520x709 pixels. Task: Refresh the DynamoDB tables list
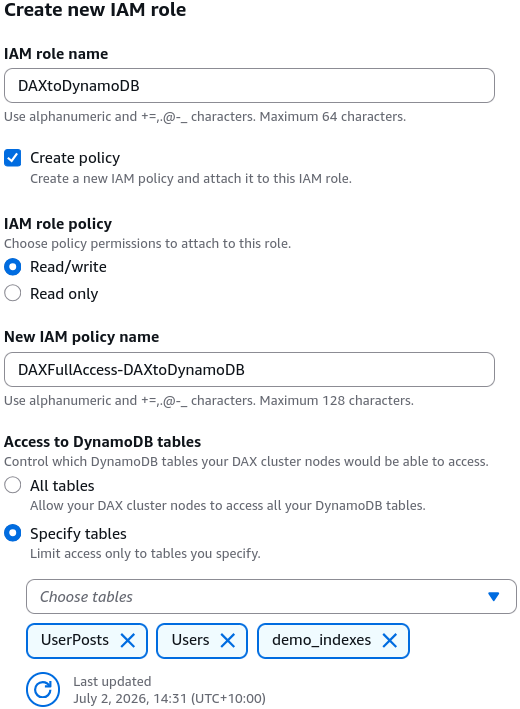tap(43, 690)
